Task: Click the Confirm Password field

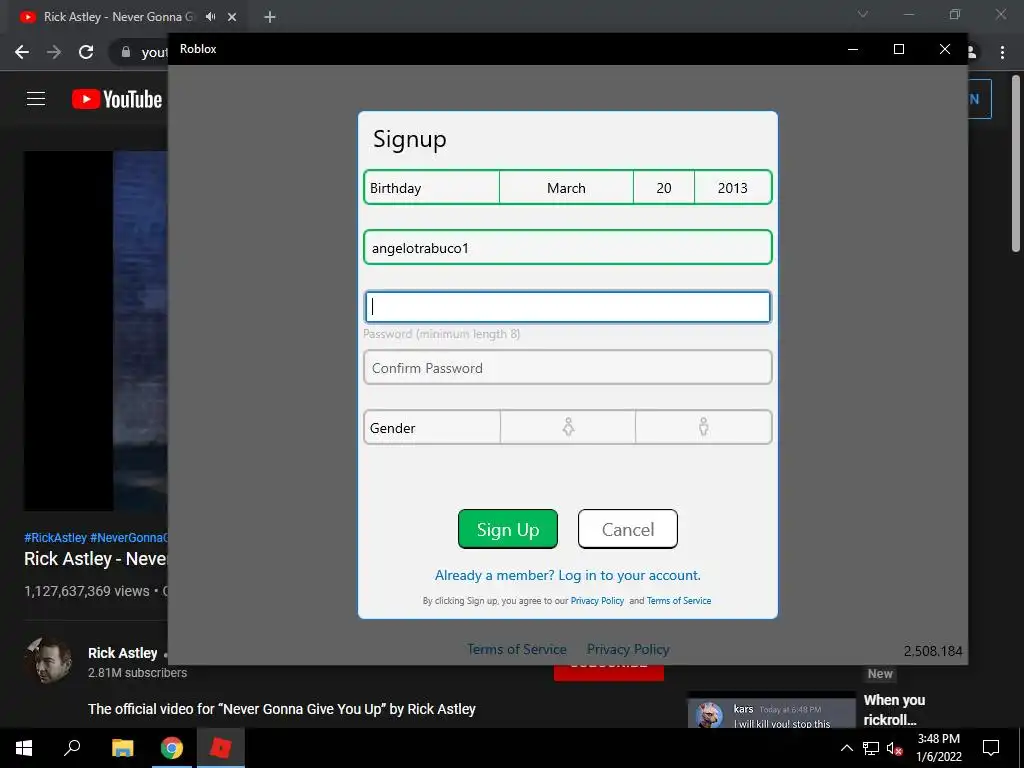Action: (568, 368)
